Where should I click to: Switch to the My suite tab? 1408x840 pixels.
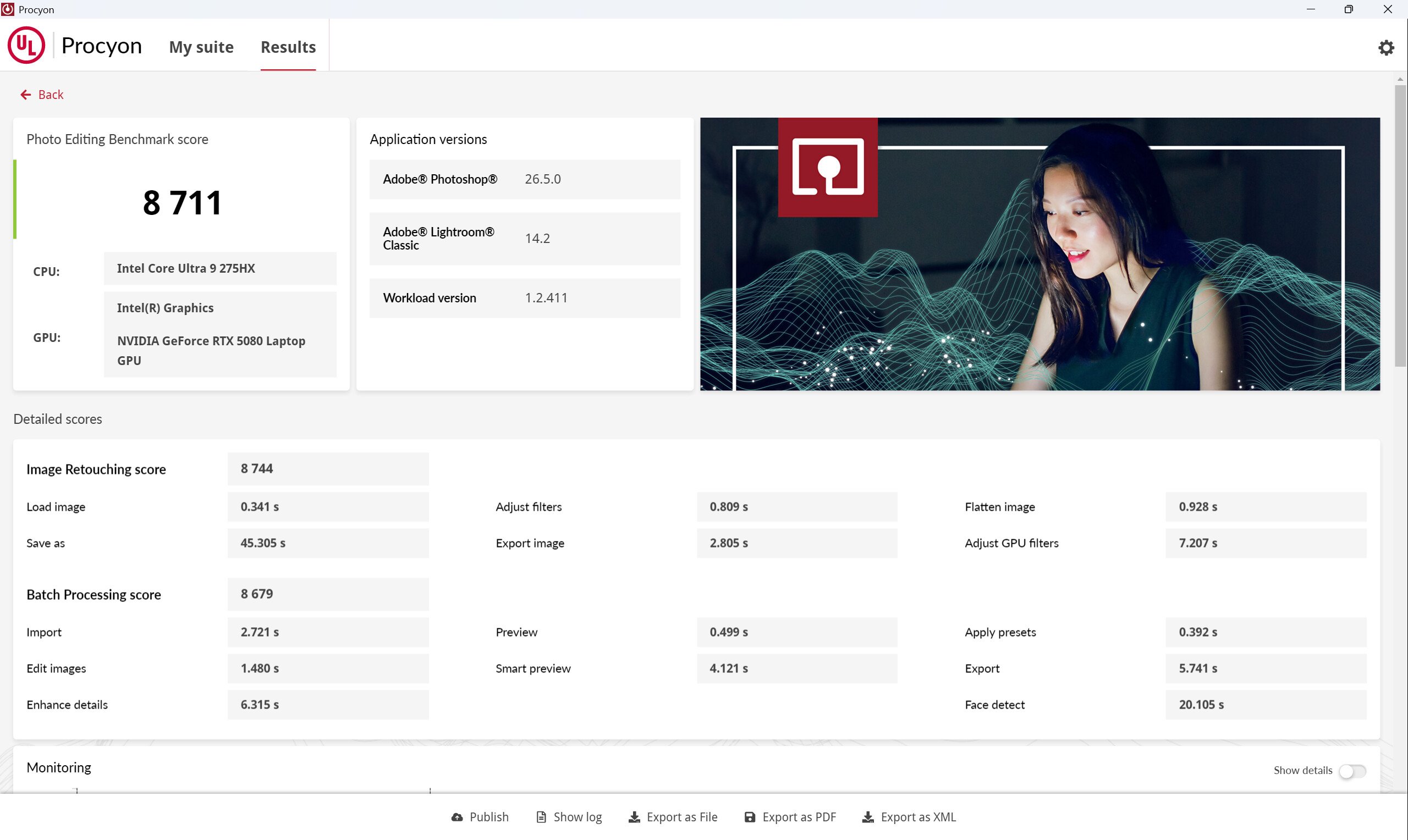coord(201,47)
